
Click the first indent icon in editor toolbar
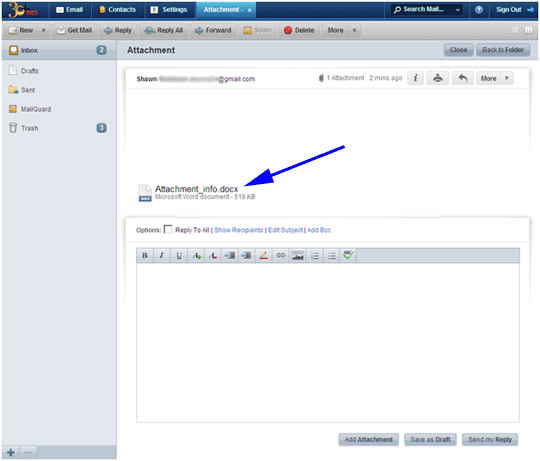[230, 256]
